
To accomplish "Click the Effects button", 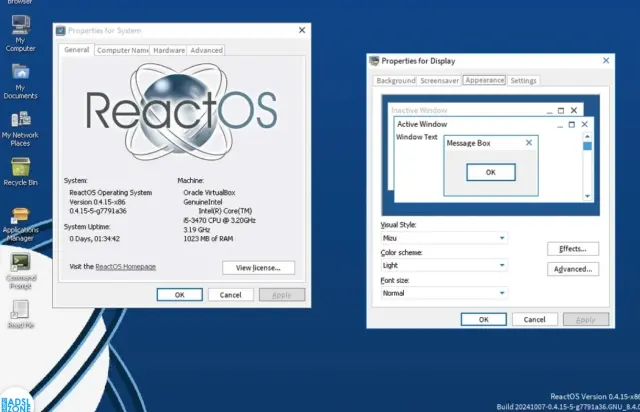I will (x=573, y=248).
